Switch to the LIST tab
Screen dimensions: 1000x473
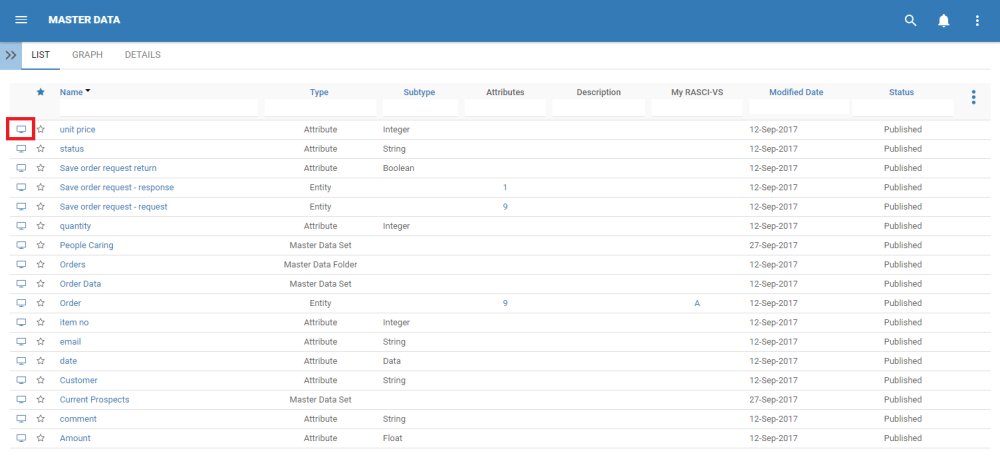pos(41,55)
